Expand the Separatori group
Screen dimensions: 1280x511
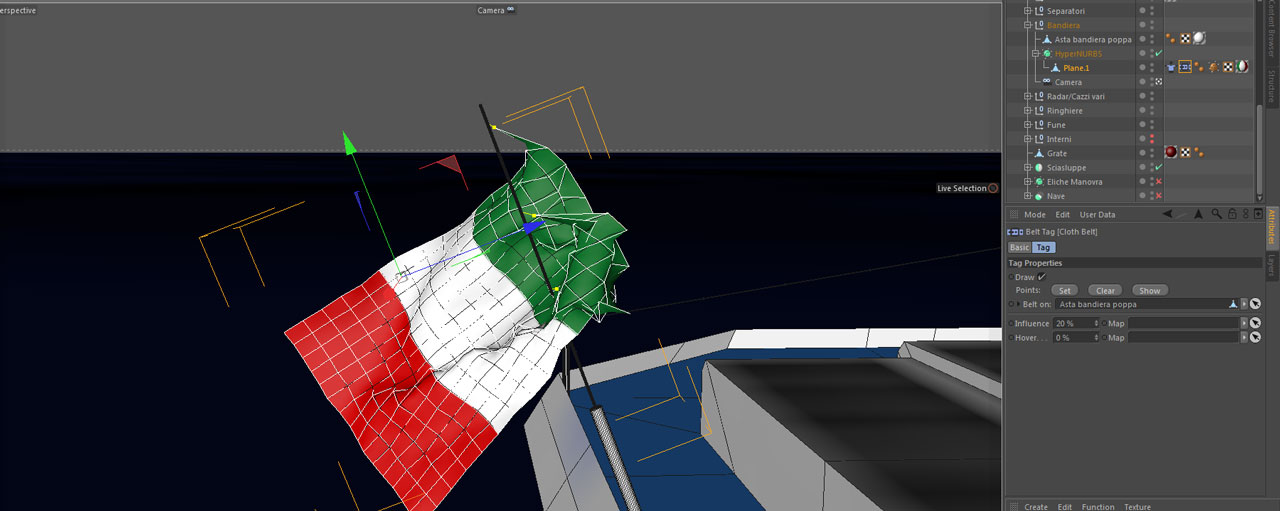1027,11
